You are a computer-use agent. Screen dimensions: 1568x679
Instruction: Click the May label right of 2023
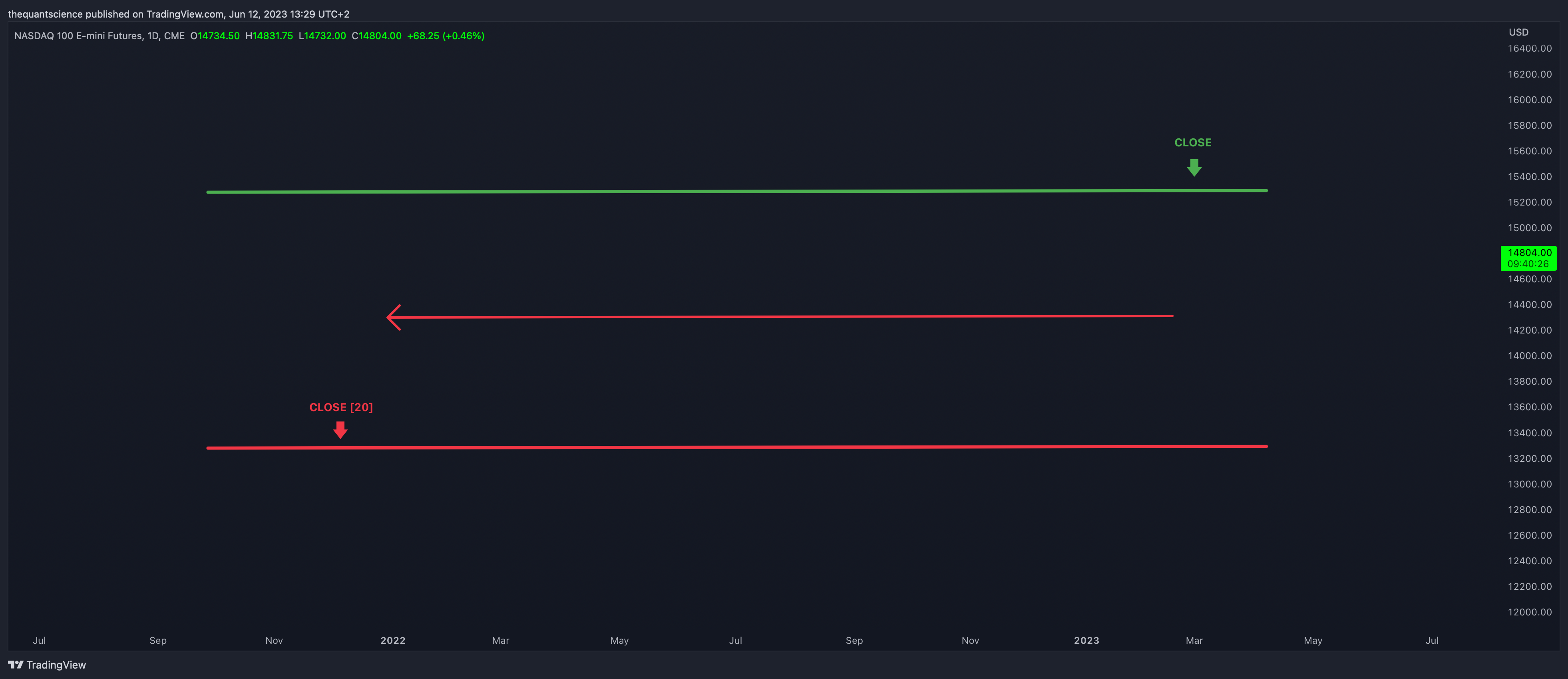[1312, 640]
